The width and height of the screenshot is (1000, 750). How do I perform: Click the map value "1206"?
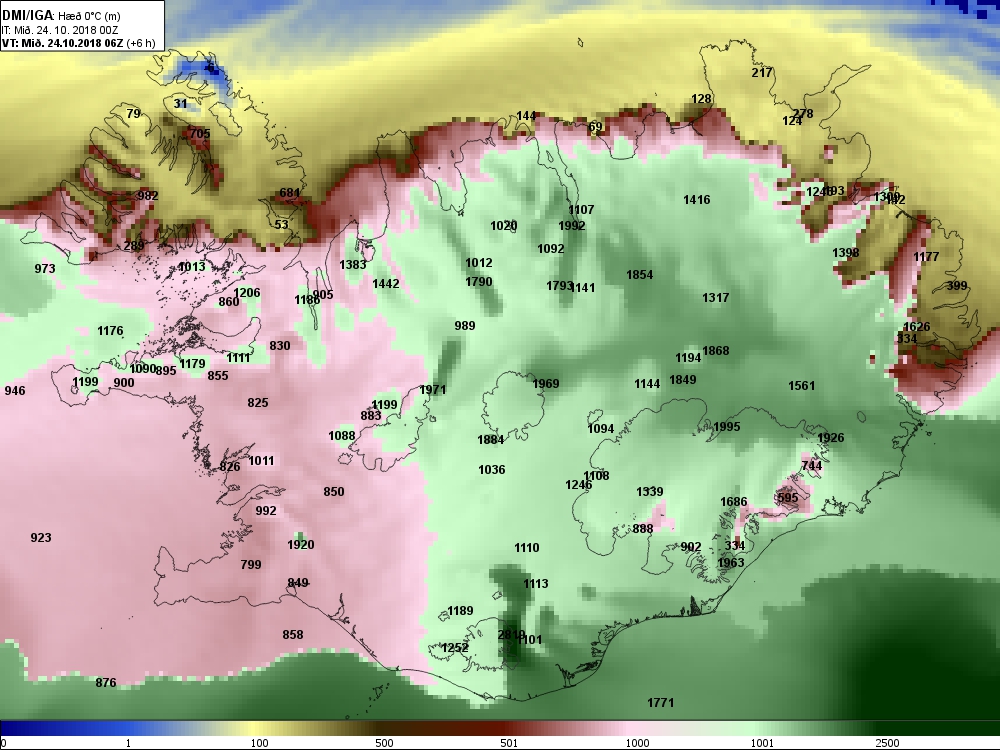(247, 293)
